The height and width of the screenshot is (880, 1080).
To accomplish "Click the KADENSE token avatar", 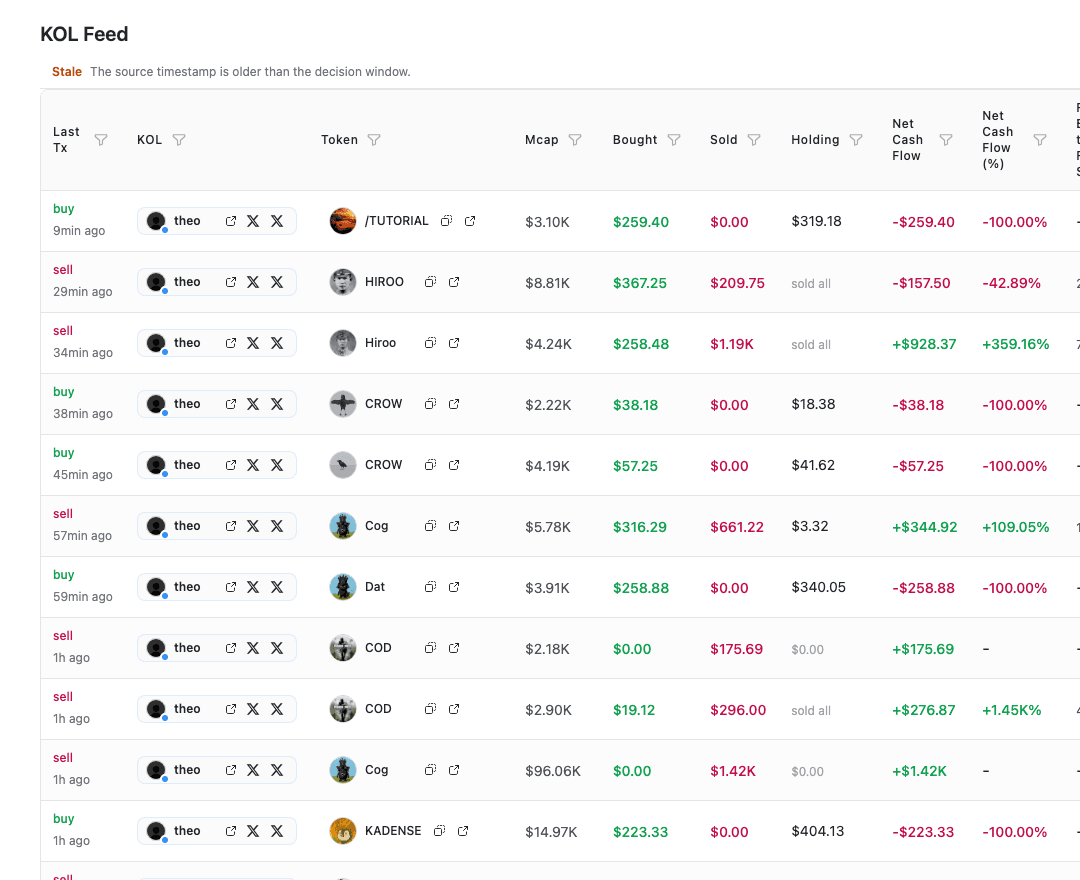I will click(x=342, y=831).
